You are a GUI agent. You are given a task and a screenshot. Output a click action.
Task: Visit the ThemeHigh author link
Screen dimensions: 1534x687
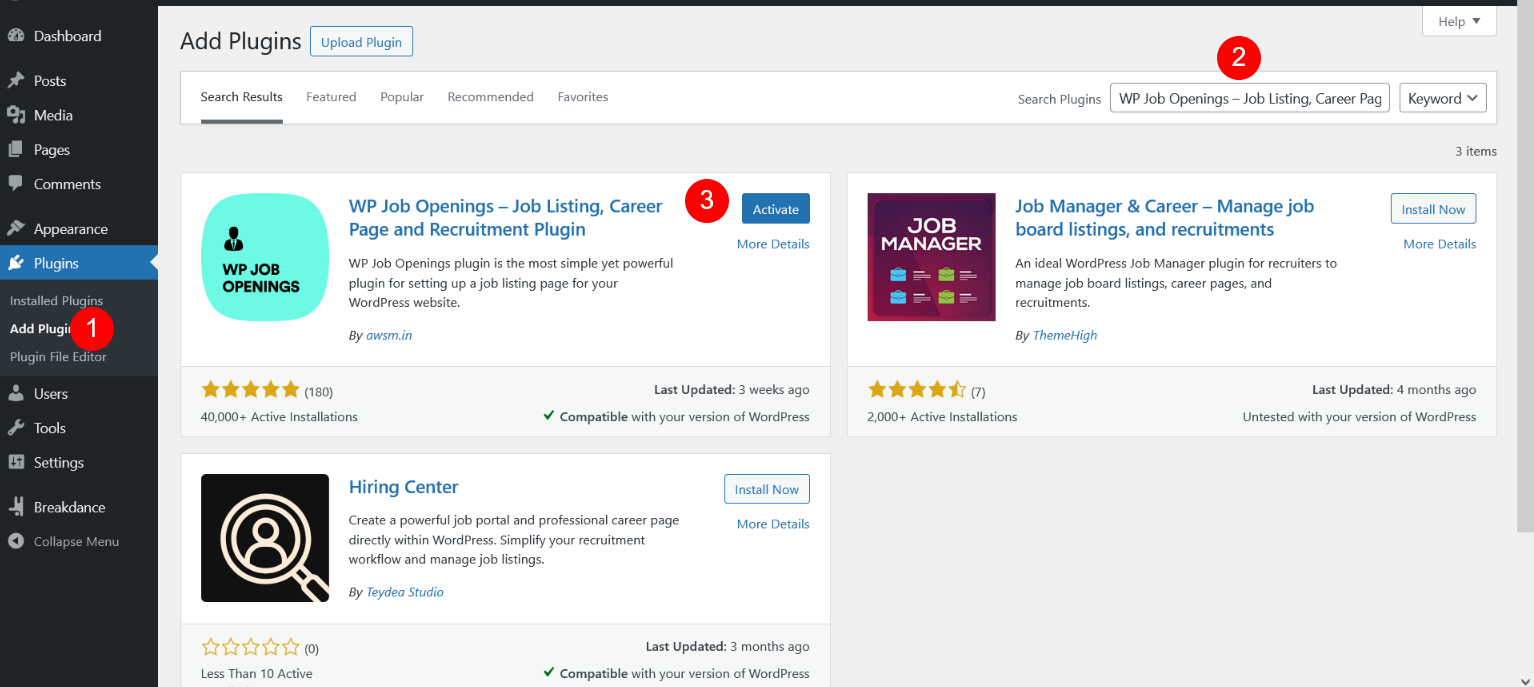pos(1065,336)
